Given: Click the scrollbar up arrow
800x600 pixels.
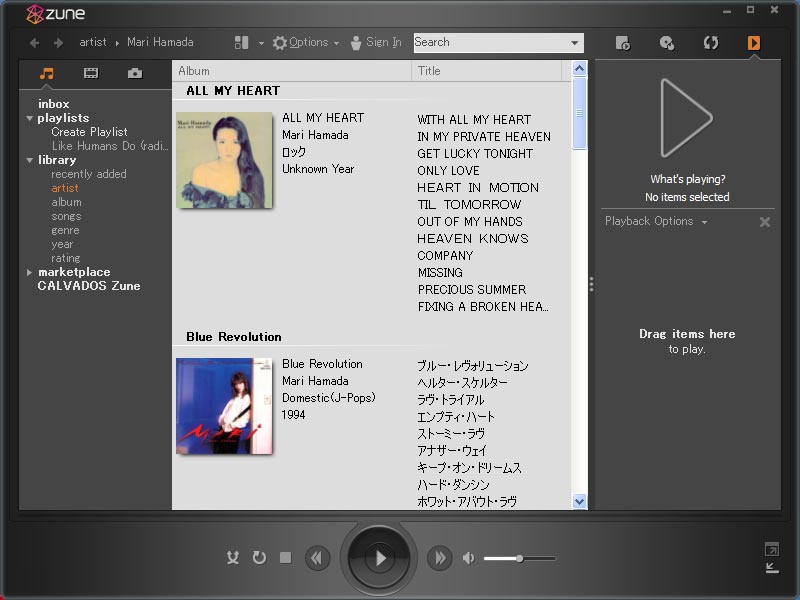Looking at the screenshot, I should (580, 68).
